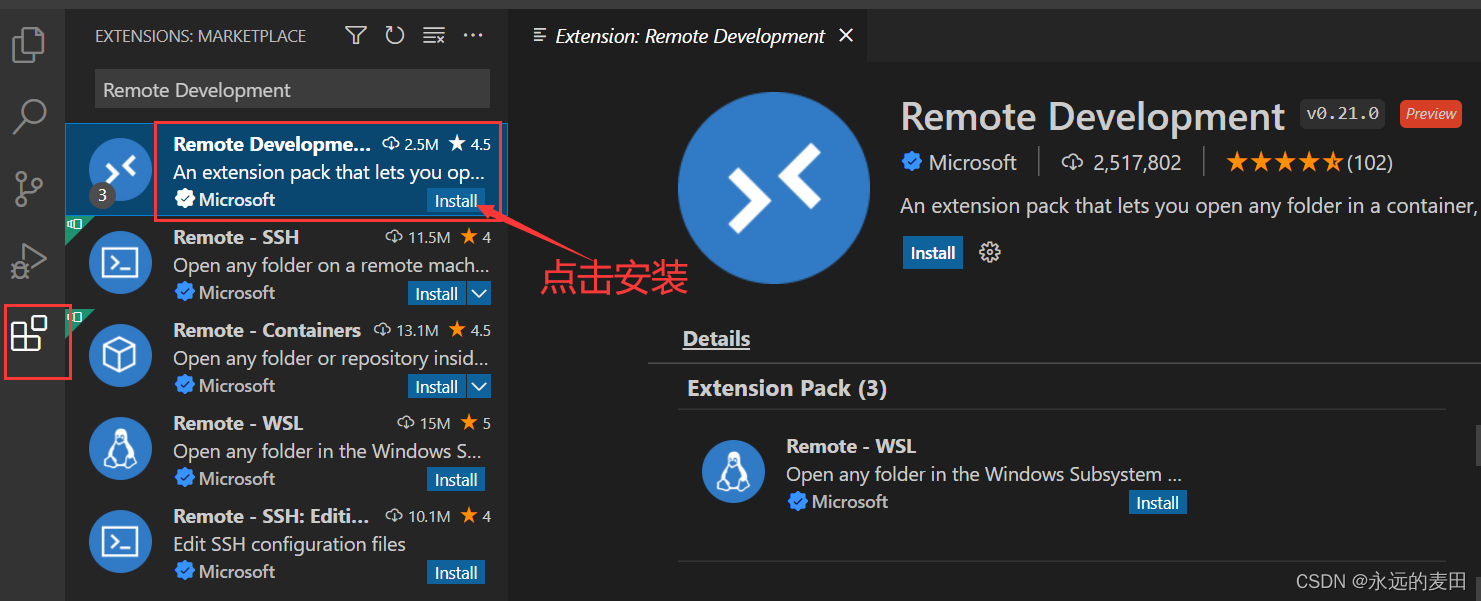Click 11.5M downloads on Remote - SSH item

[418, 237]
